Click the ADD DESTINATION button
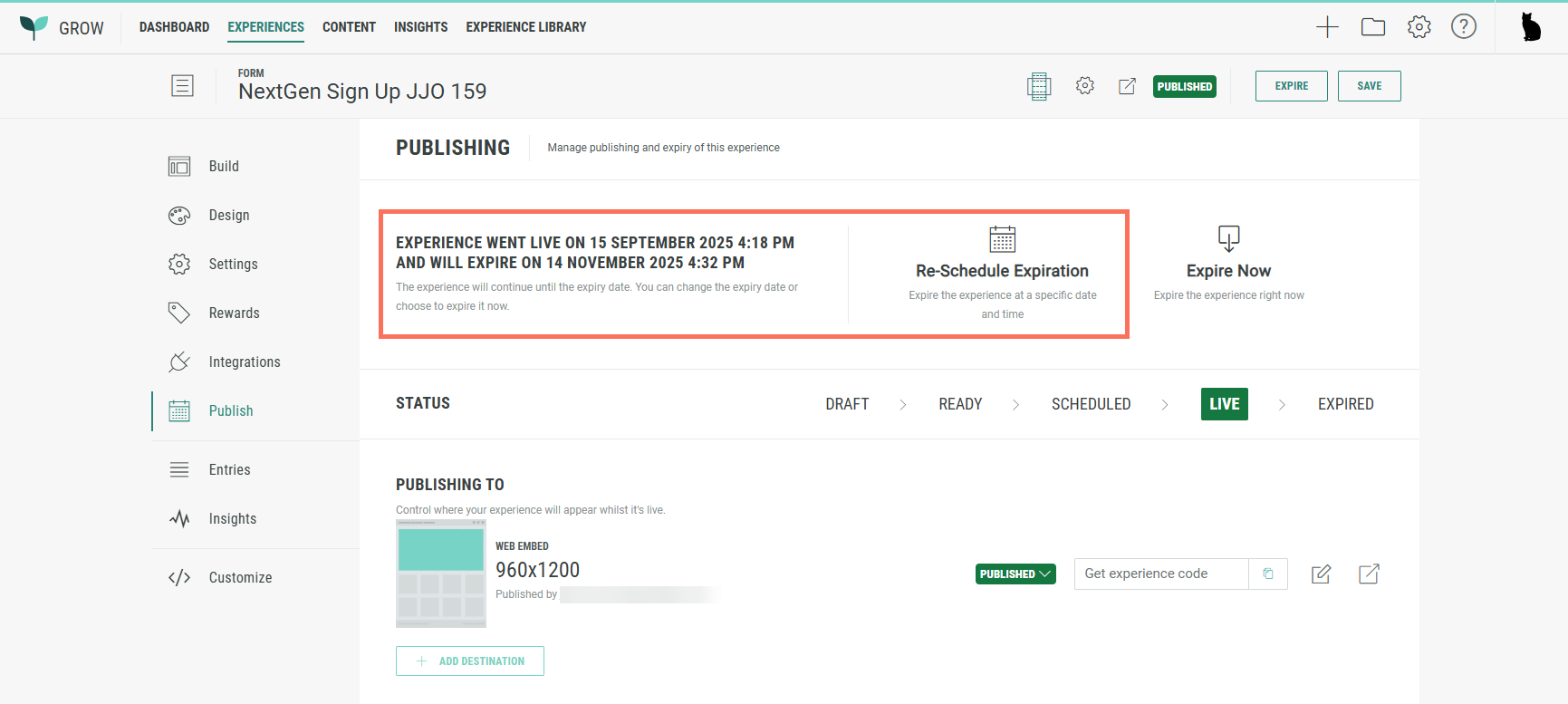This screenshot has width=1568, height=704. 470,661
